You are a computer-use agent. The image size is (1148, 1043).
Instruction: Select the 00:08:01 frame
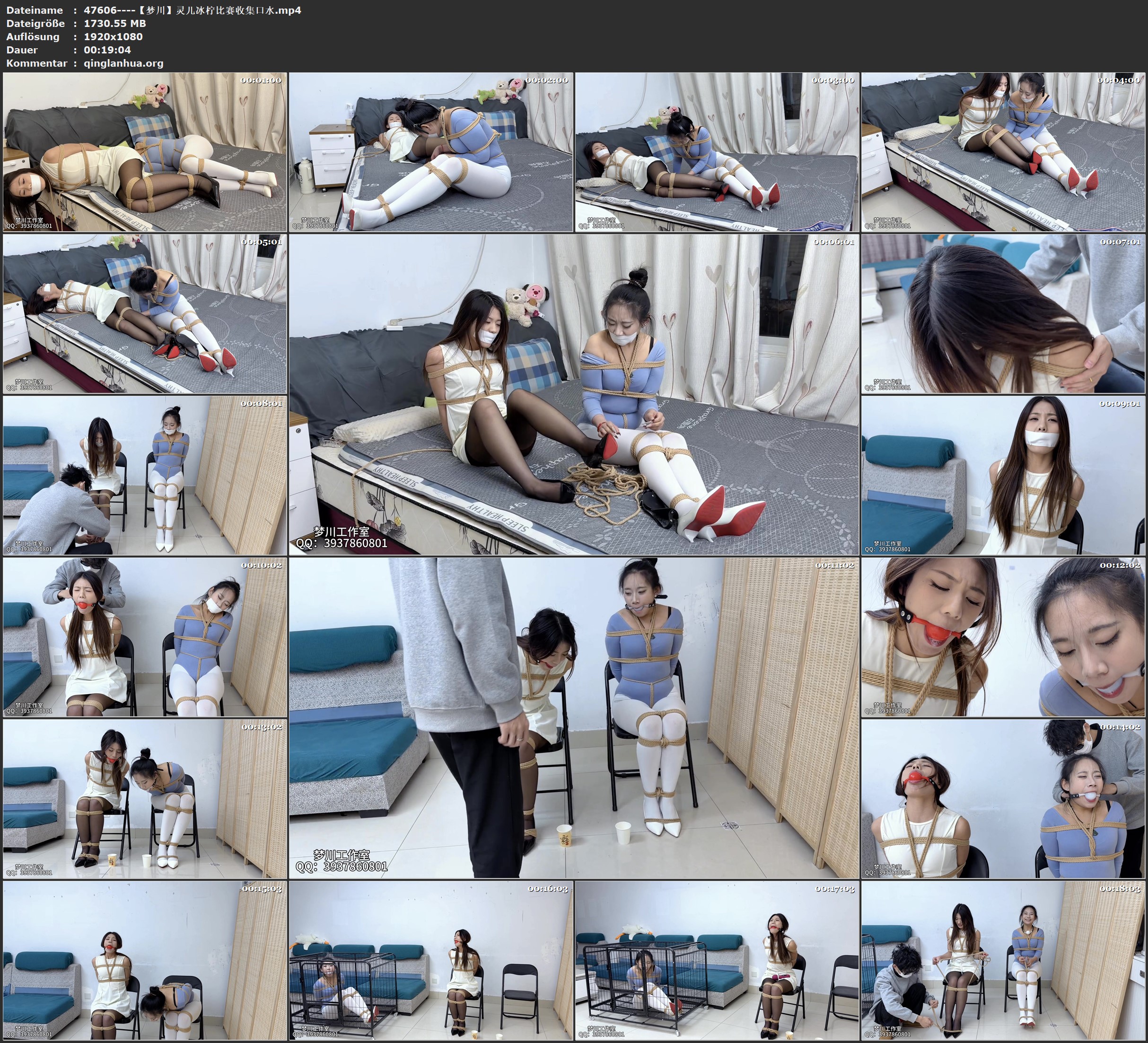click(x=145, y=475)
